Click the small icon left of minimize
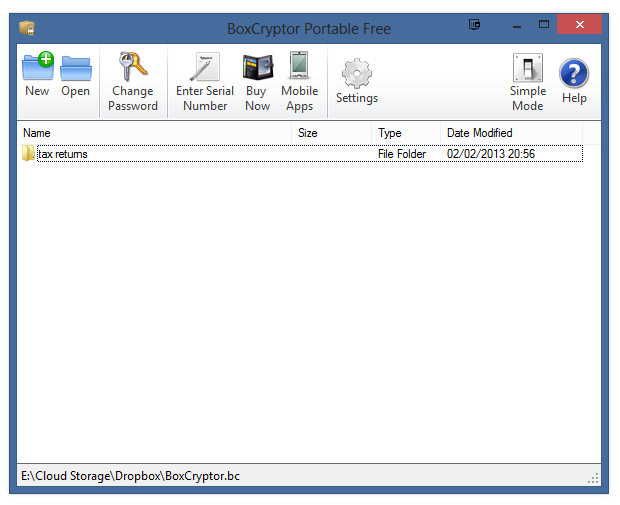The height and width of the screenshot is (505, 620). point(475,23)
